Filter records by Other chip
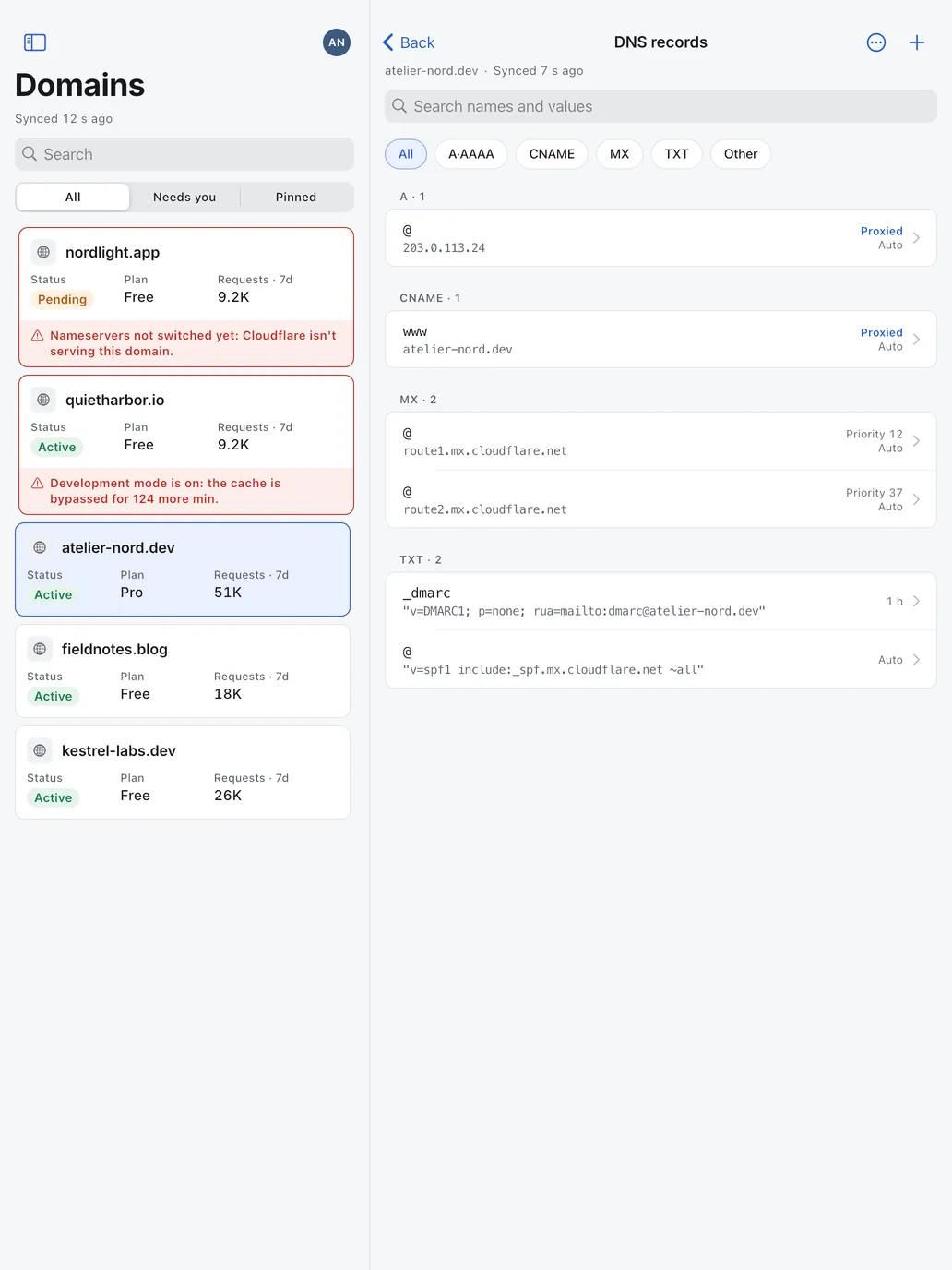Image resolution: width=952 pixels, height=1270 pixels. pos(741,154)
